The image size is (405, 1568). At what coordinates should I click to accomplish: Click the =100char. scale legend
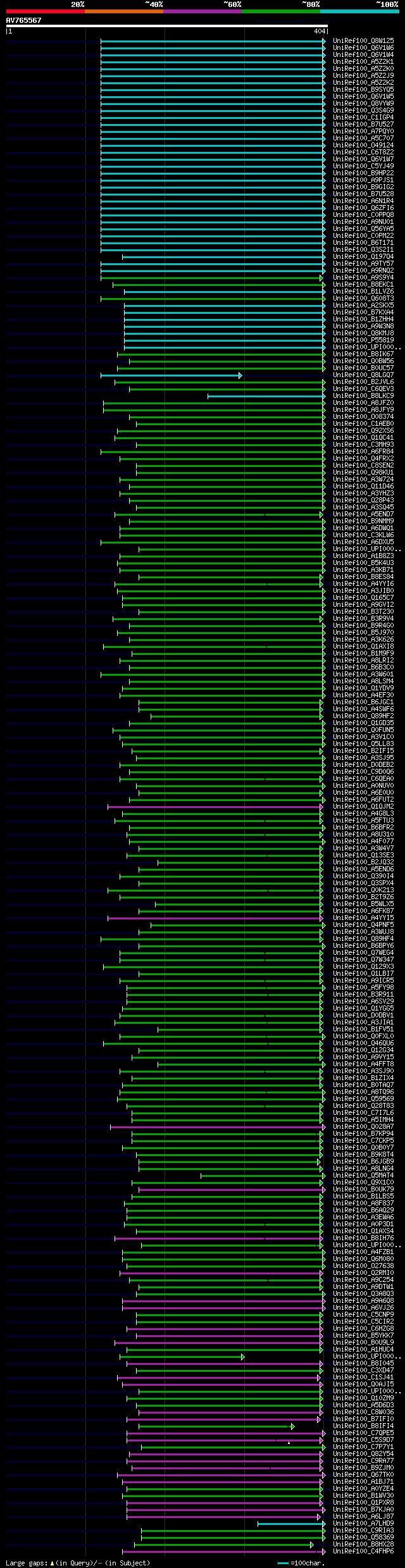click(301, 1563)
